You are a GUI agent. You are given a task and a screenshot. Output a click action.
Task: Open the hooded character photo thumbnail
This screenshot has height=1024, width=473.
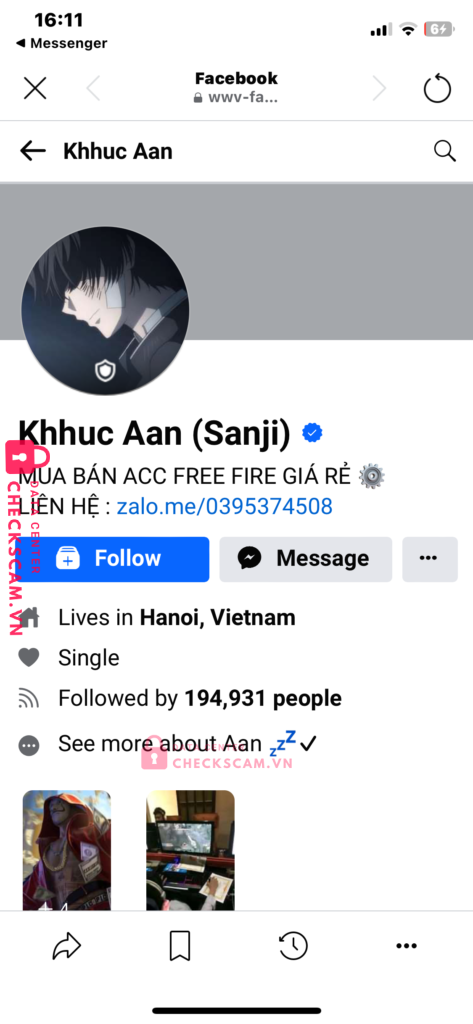[67, 850]
